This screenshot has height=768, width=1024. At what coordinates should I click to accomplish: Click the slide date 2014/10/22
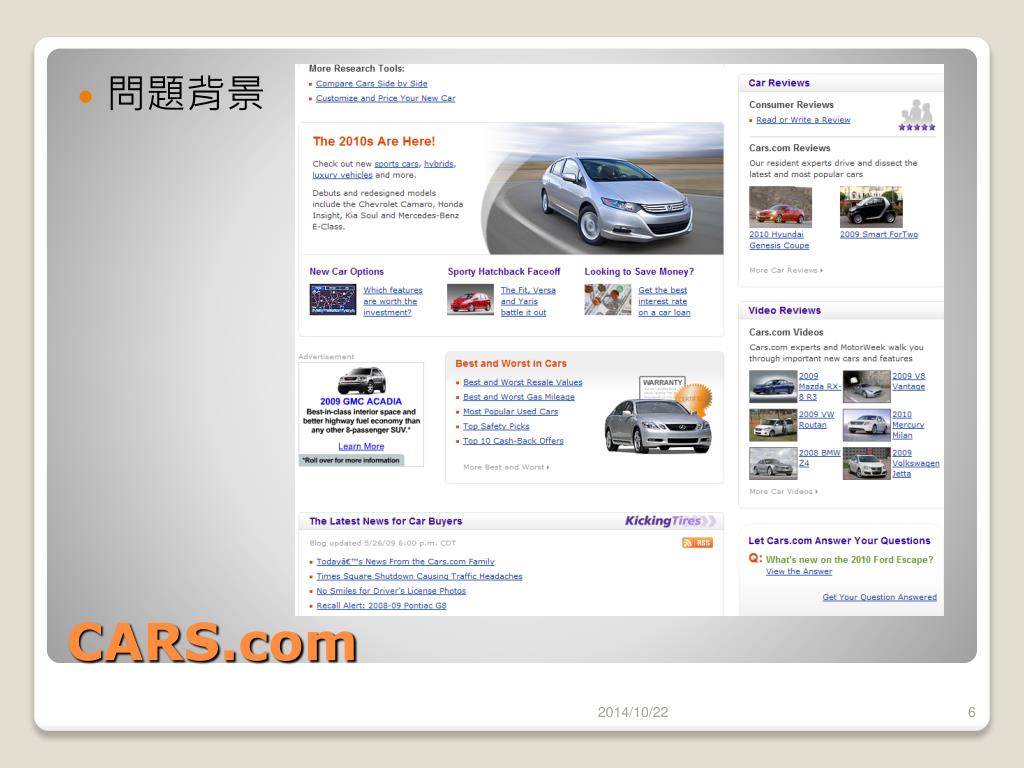pos(633,712)
